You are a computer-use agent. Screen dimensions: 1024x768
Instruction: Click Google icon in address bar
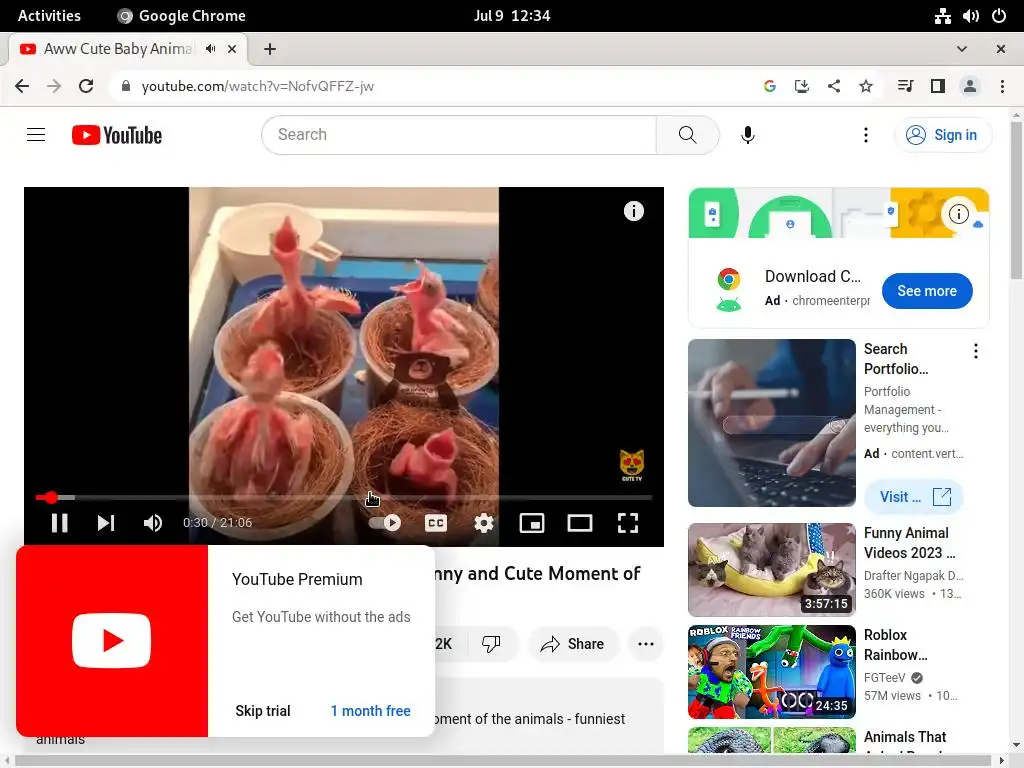(769, 86)
